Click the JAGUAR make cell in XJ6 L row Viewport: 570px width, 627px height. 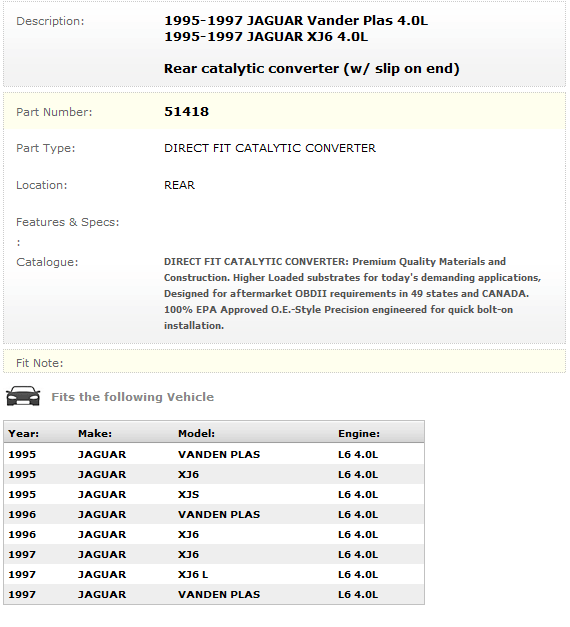(102, 575)
